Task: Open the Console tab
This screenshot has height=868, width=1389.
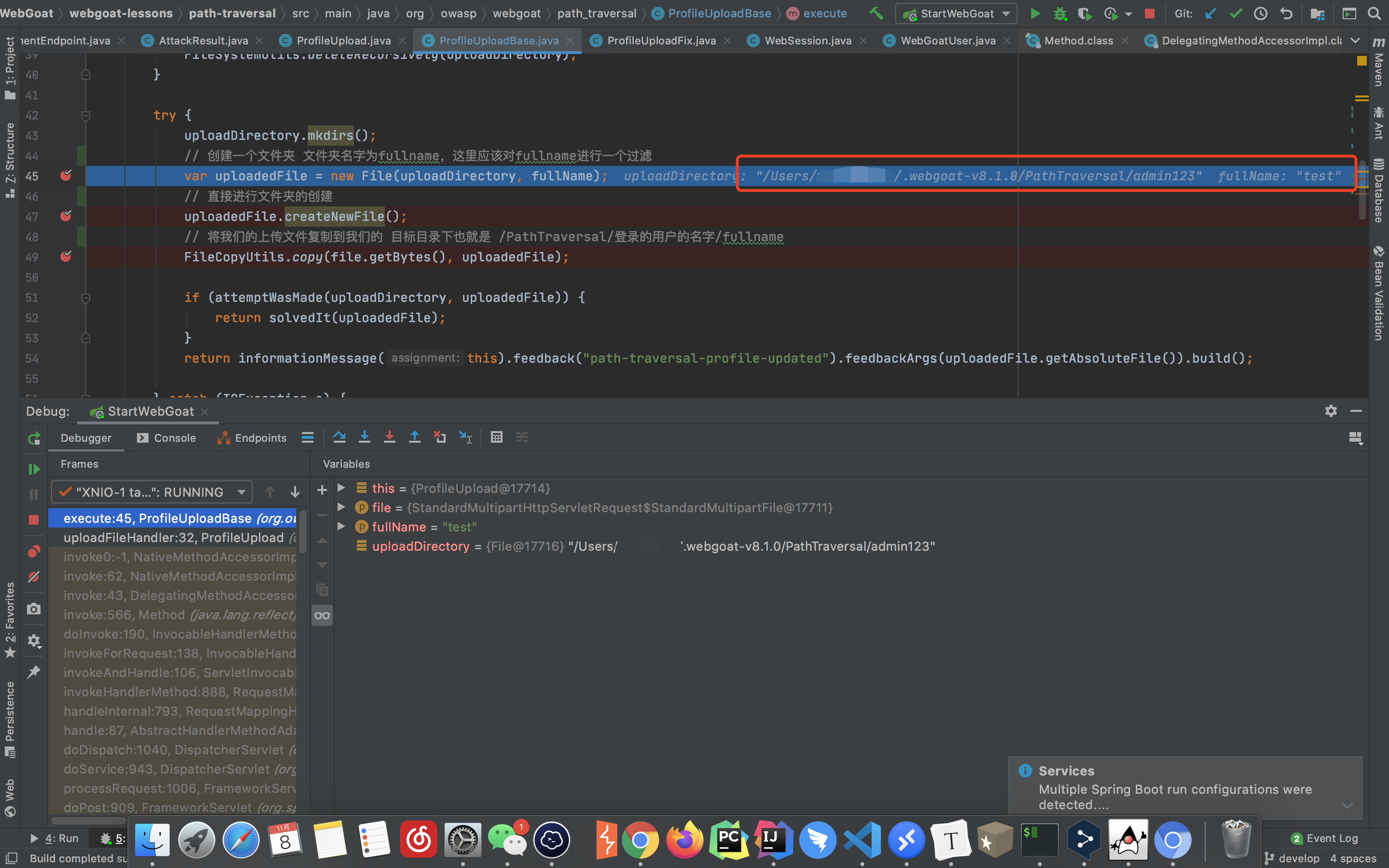Action: point(167,438)
